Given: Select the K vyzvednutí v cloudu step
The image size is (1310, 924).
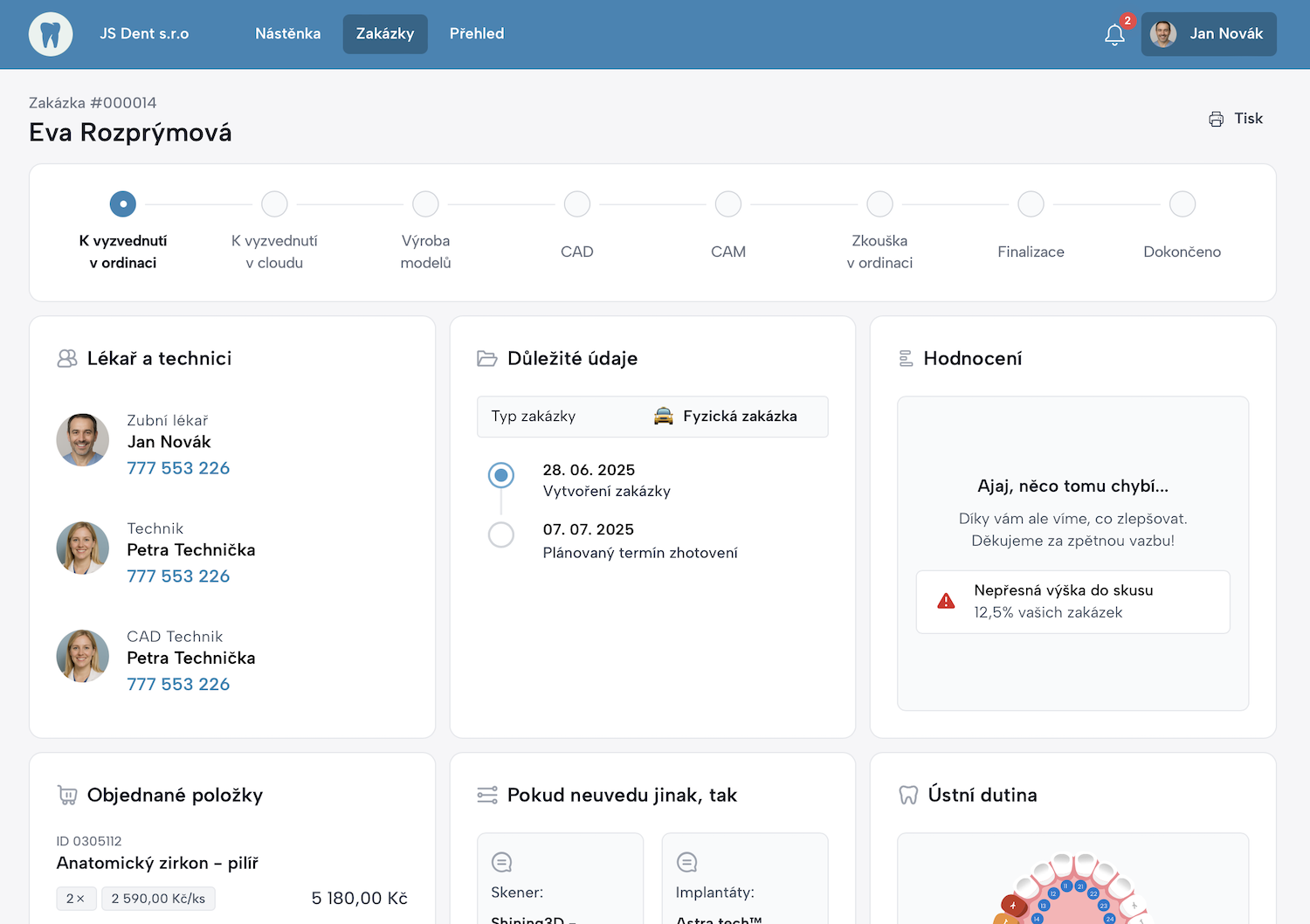Looking at the screenshot, I should (x=274, y=204).
